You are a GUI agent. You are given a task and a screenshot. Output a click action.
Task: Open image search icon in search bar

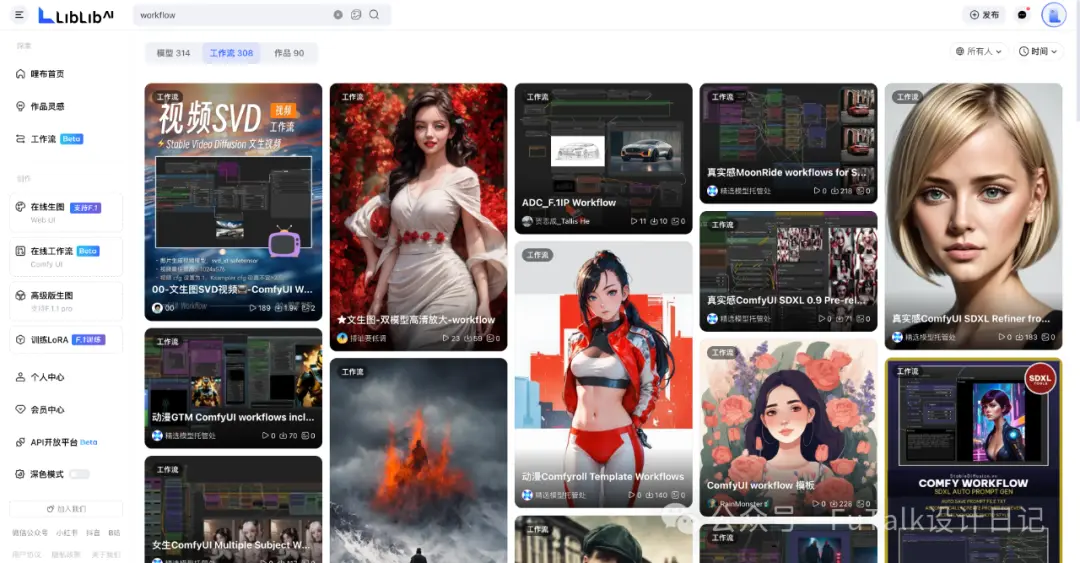click(x=356, y=14)
